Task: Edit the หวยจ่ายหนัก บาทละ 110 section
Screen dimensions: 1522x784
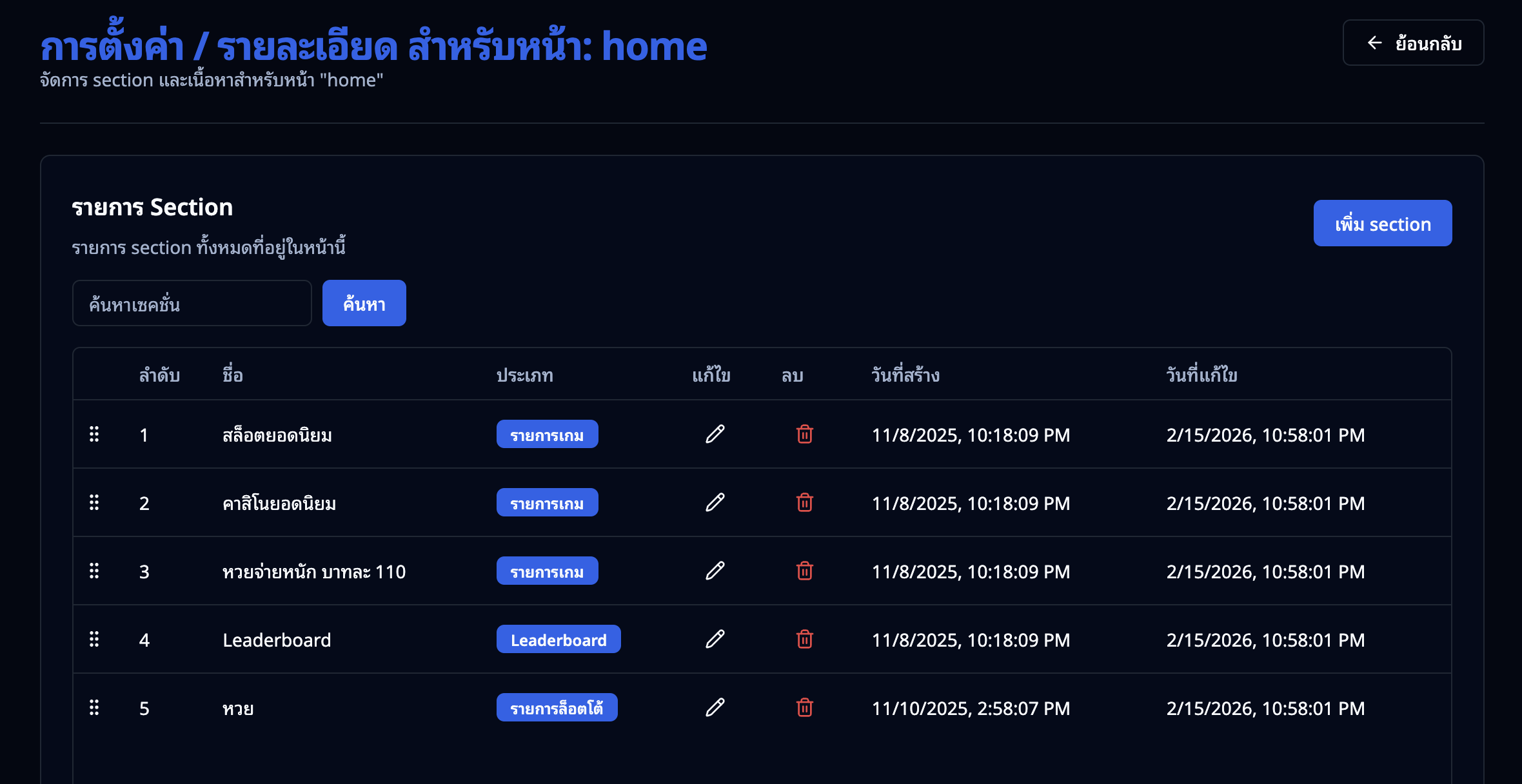Action: click(x=715, y=571)
